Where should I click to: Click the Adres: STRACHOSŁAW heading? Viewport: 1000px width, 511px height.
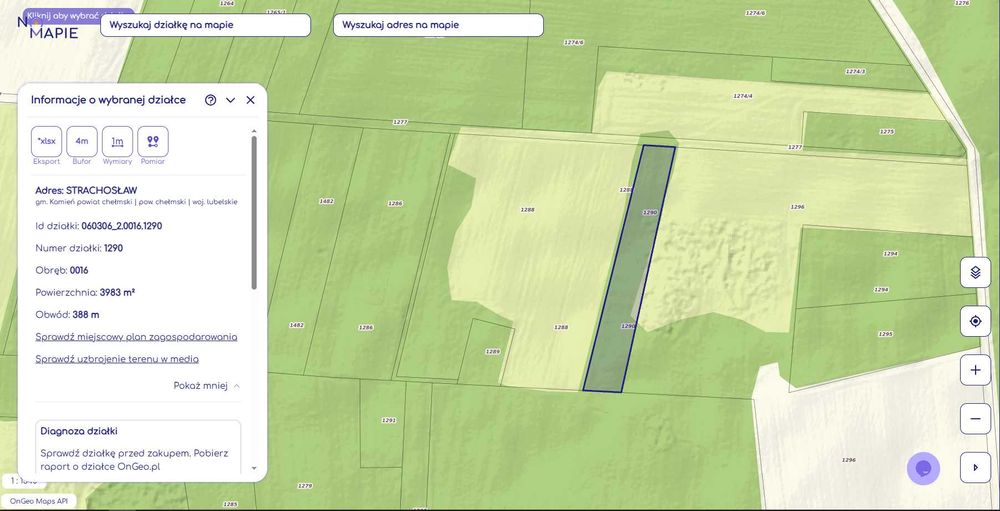(86, 190)
